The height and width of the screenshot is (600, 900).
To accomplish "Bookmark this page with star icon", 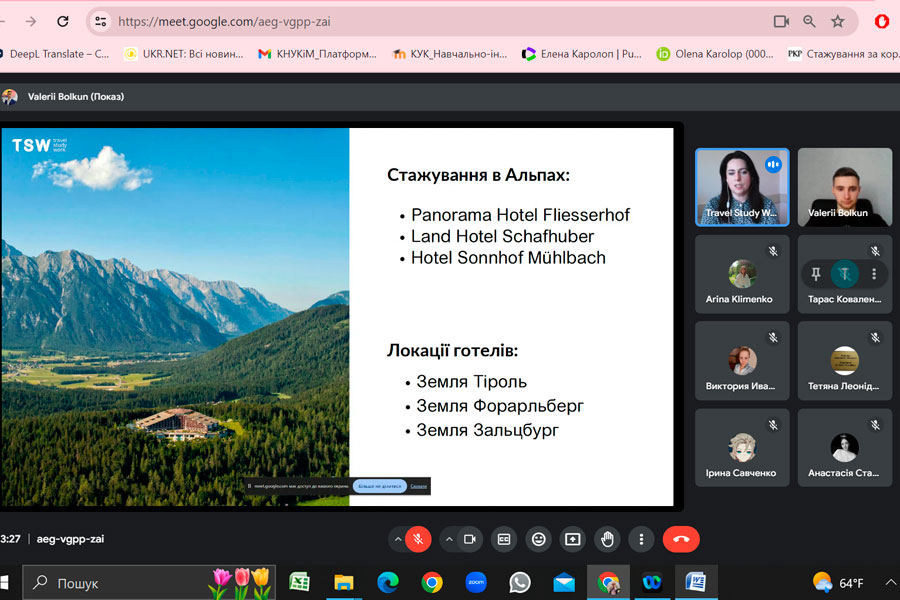I will 838,21.
